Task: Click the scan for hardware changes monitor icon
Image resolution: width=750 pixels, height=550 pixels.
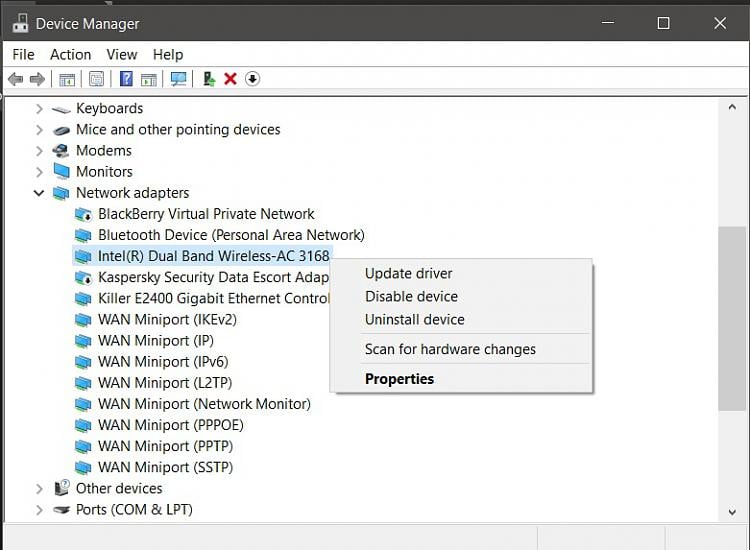Action: coord(178,79)
